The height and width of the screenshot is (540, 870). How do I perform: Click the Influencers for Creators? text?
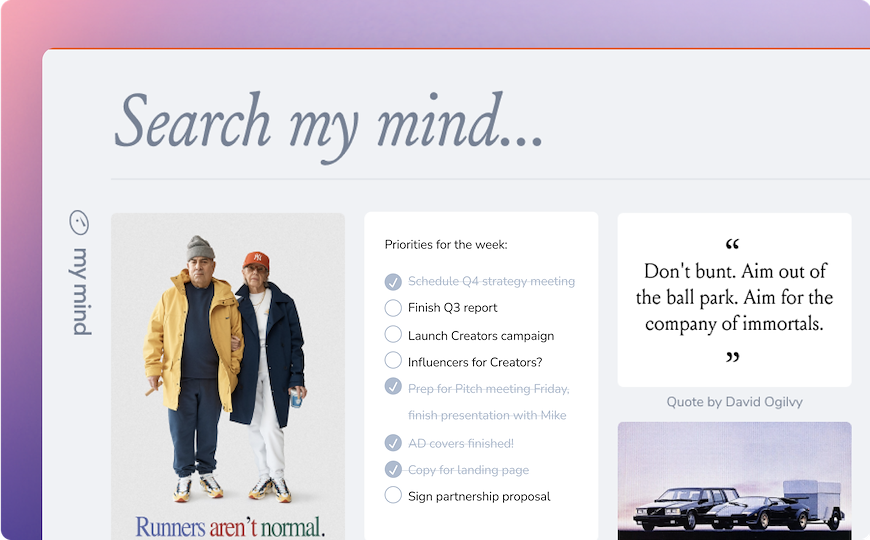[475, 362]
